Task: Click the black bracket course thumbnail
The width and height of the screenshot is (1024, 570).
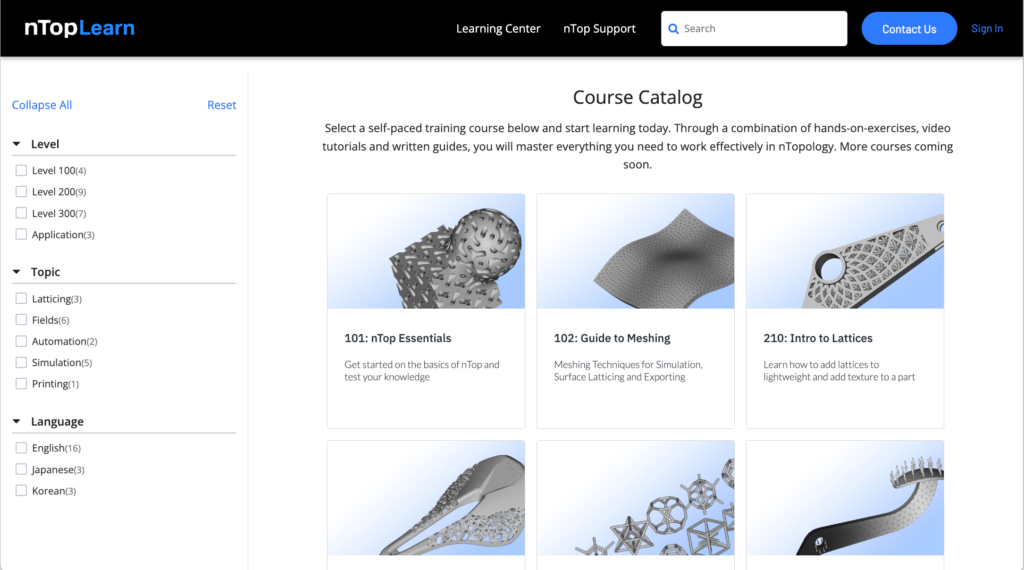Action: 845,498
